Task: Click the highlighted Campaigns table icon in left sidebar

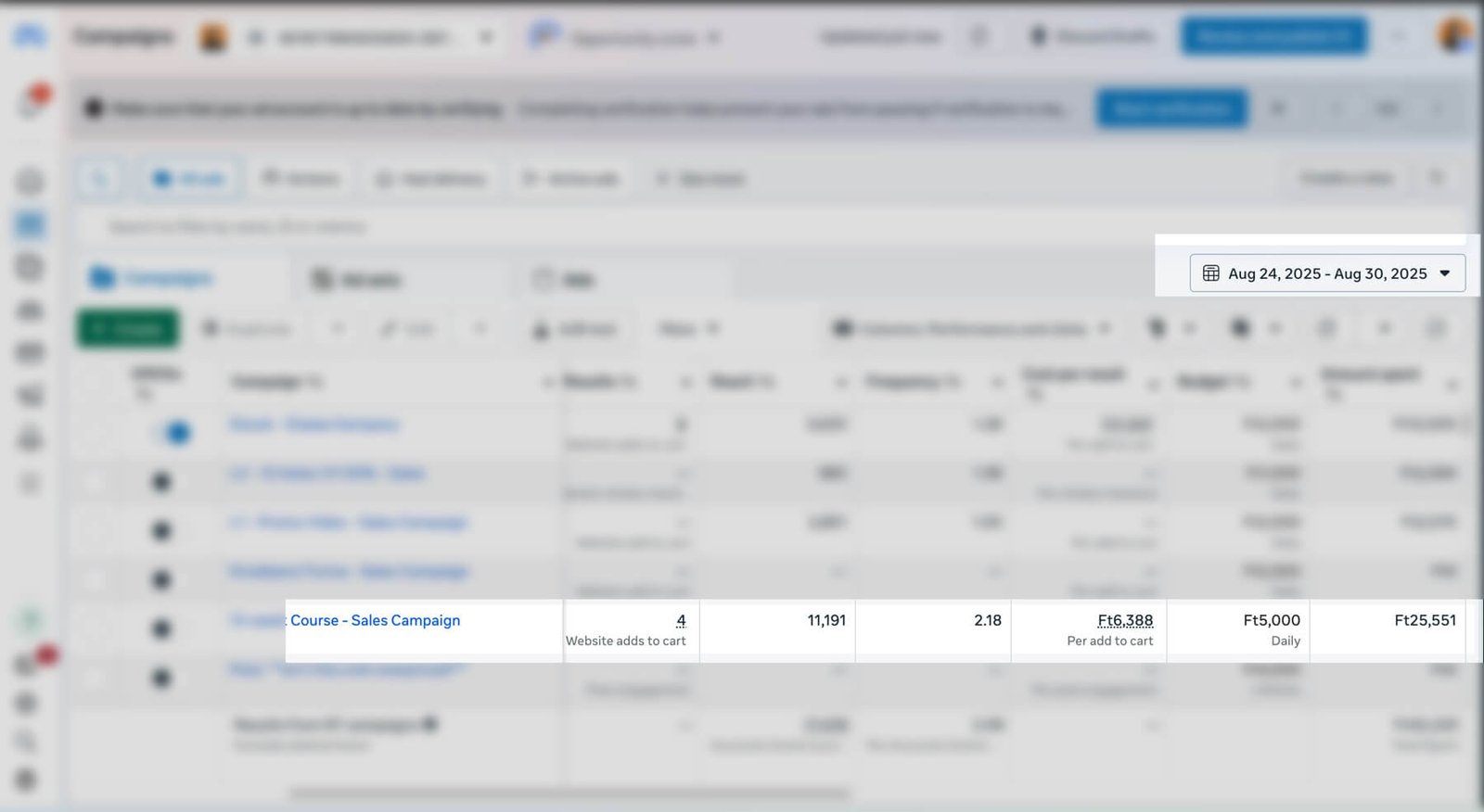Action: 31,223
